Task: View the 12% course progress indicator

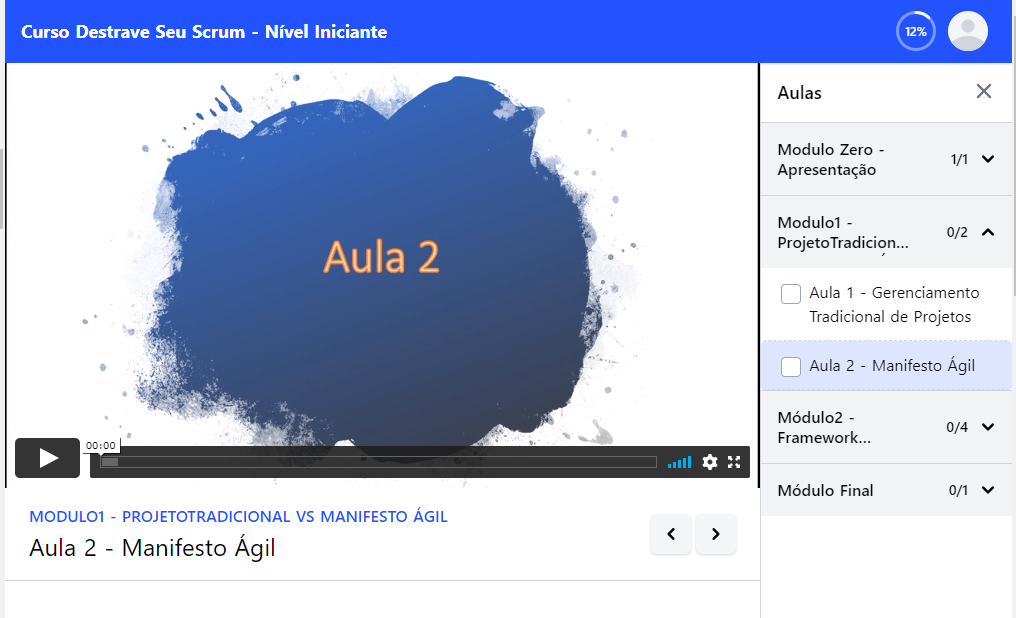Action: [x=915, y=31]
